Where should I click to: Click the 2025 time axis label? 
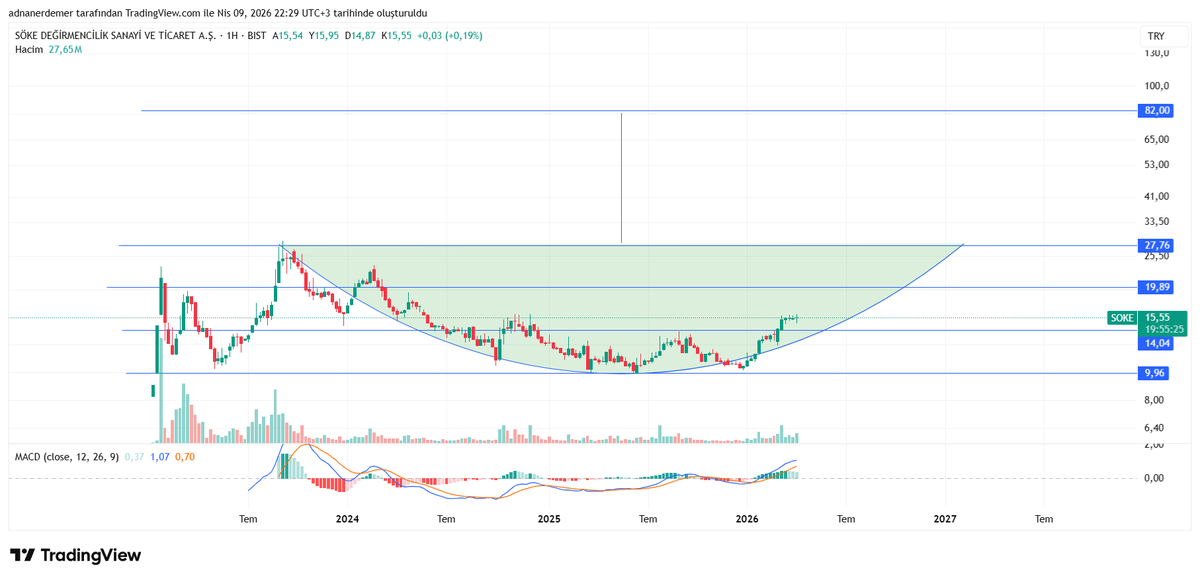coord(548,519)
